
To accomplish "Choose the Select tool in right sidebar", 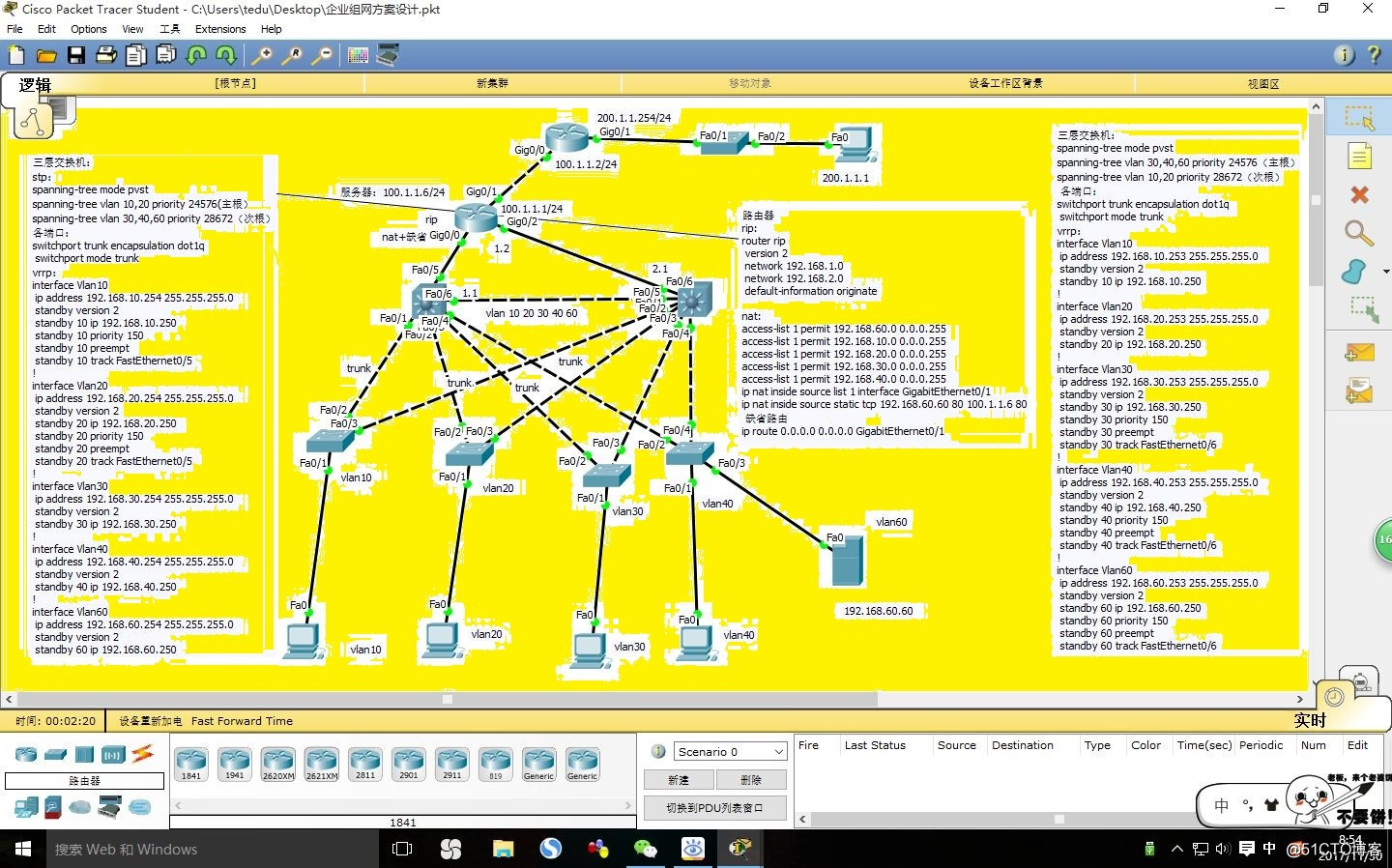I will click(1359, 118).
